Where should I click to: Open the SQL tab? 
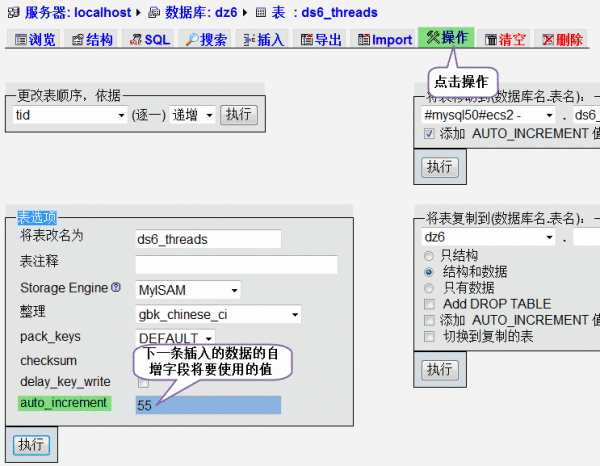tap(148, 39)
